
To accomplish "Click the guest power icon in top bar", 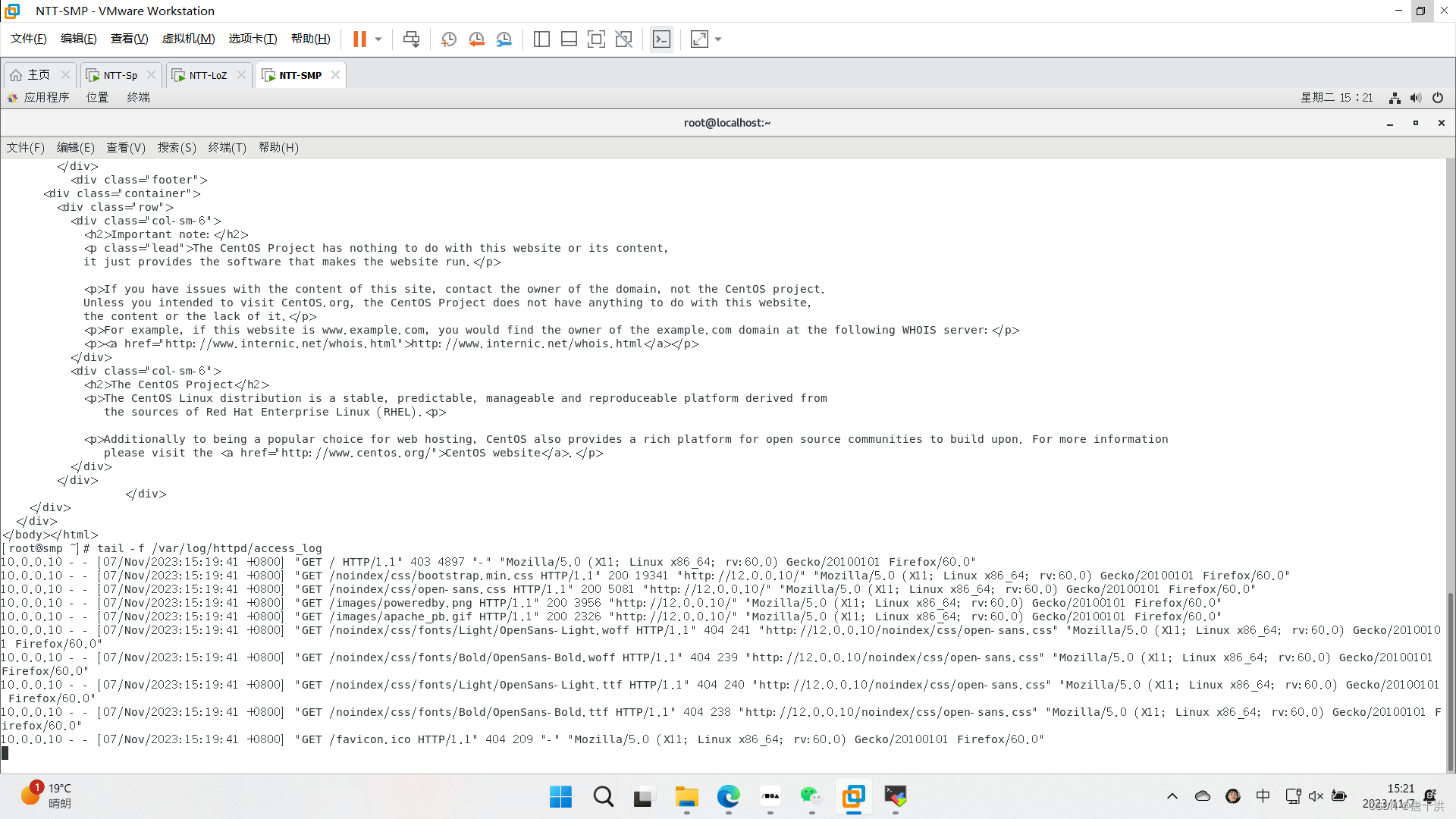I will click(1438, 97).
